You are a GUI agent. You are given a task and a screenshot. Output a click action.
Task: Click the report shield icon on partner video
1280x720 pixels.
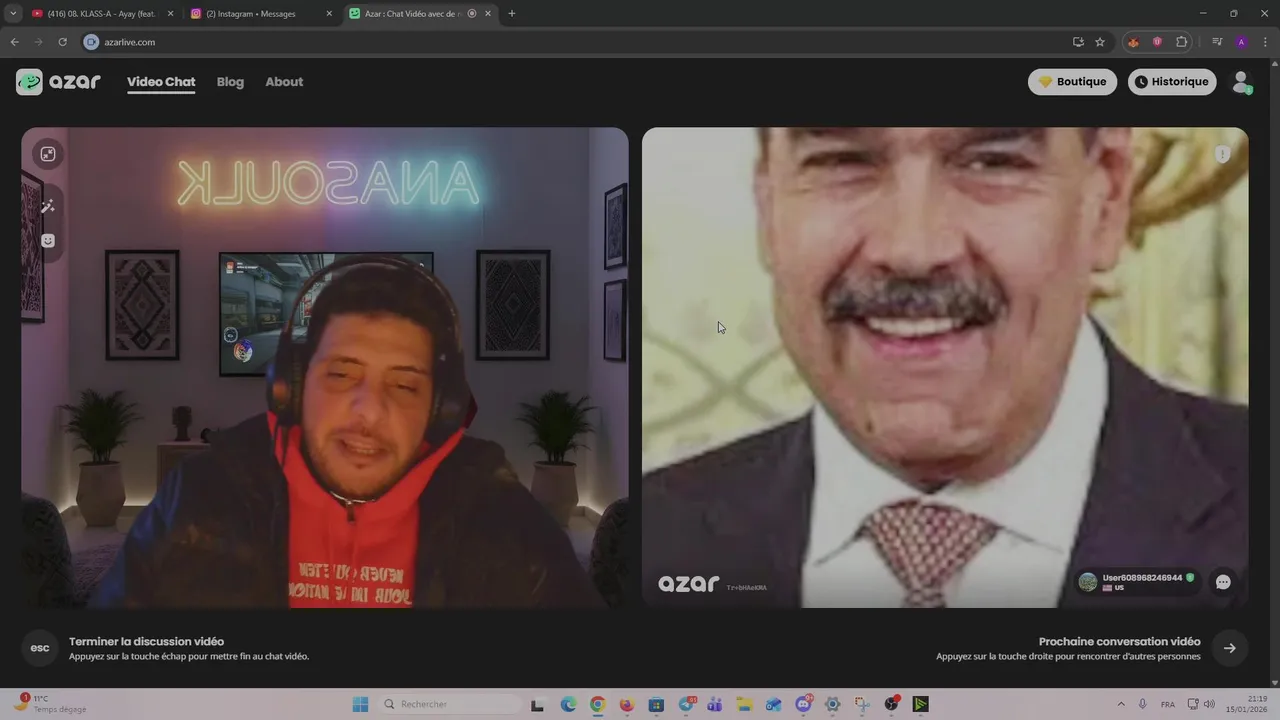click(x=1222, y=154)
